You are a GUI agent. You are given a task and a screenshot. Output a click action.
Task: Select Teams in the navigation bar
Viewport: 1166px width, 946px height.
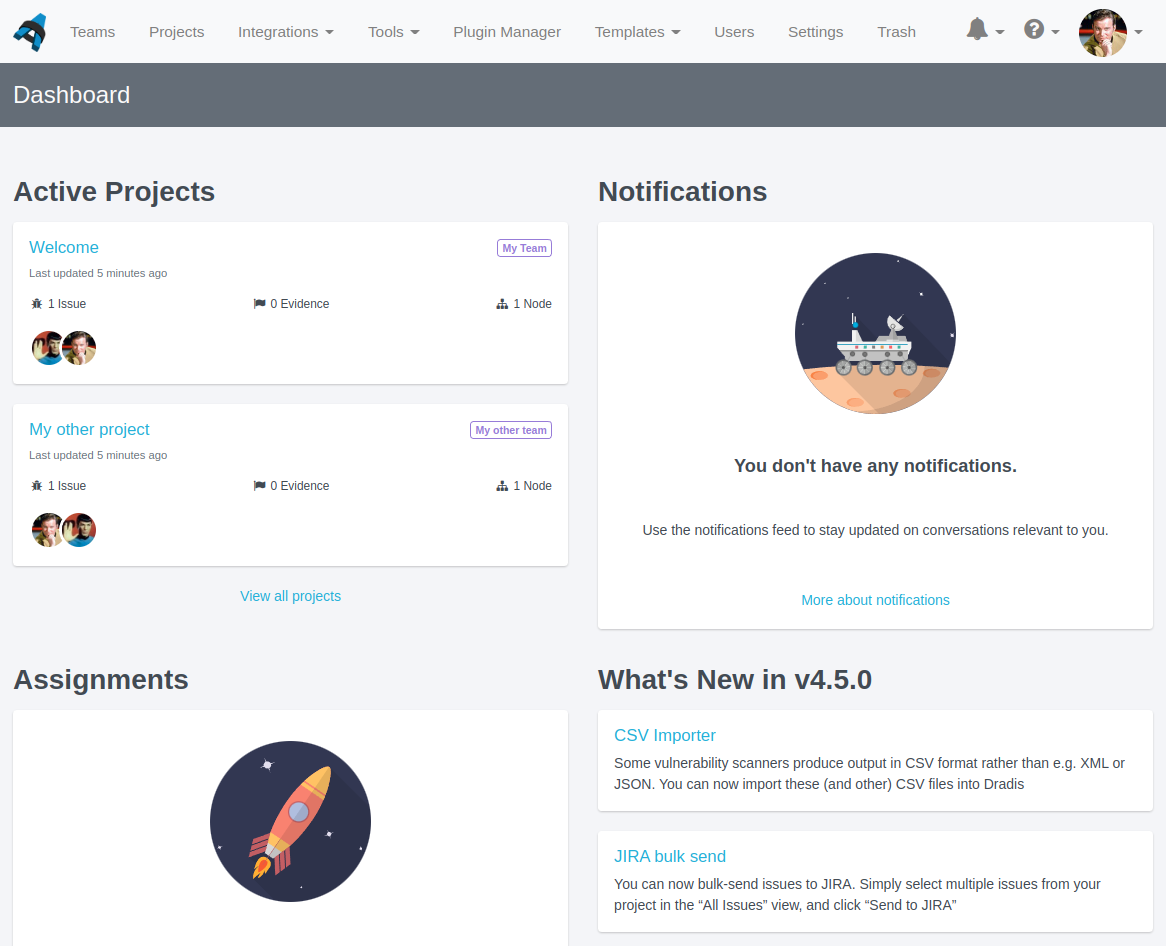click(92, 31)
